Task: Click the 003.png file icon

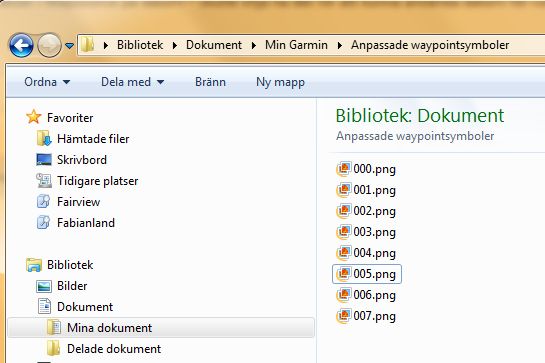Action: coord(343,232)
